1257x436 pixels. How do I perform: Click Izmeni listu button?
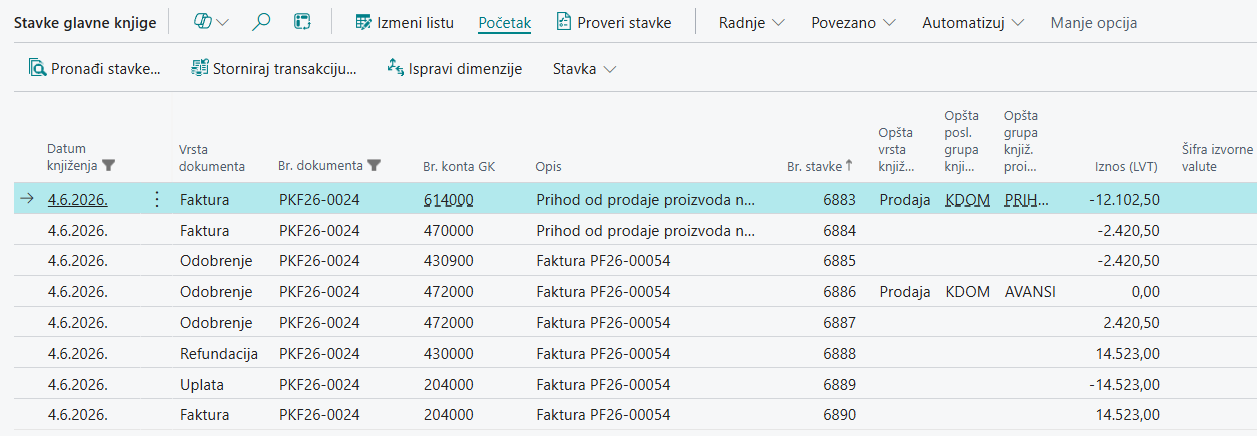404,22
